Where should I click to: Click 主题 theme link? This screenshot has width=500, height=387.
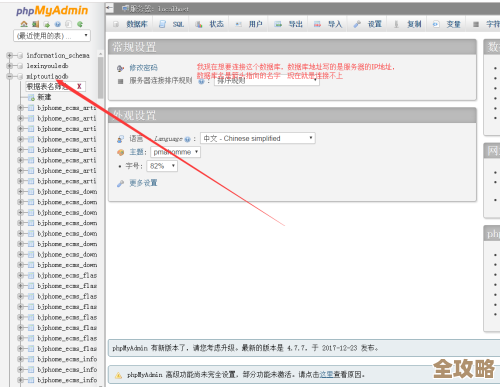click(136, 152)
